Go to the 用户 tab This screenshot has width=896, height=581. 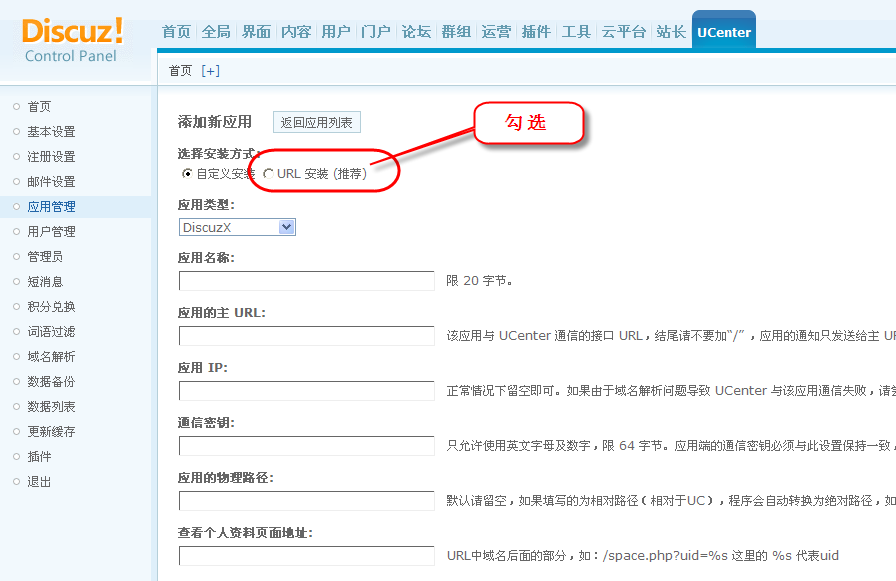tap(336, 32)
